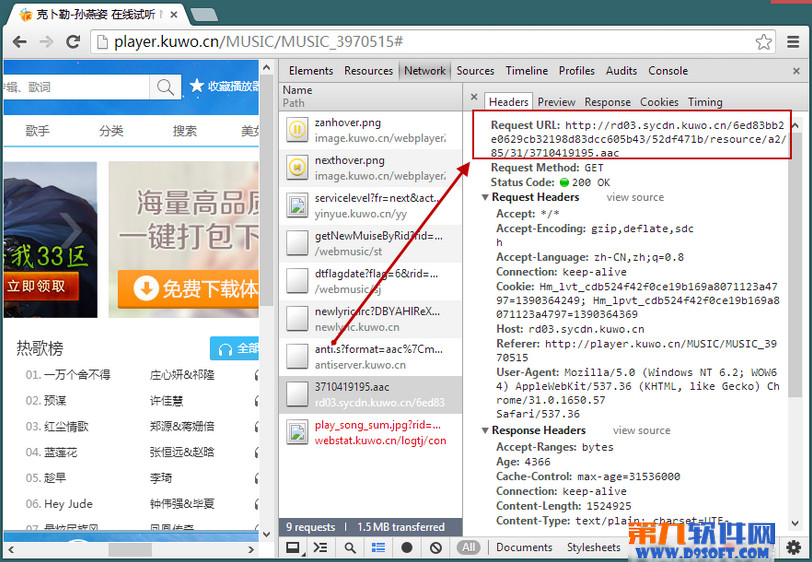Click view source next to Request Headers
Image resolution: width=812 pixels, height=562 pixels.
coord(634,198)
